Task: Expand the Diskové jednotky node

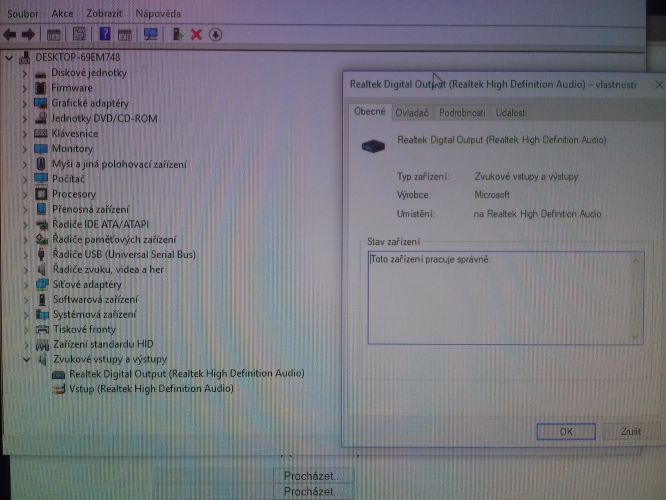Action: (x=24, y=73)
